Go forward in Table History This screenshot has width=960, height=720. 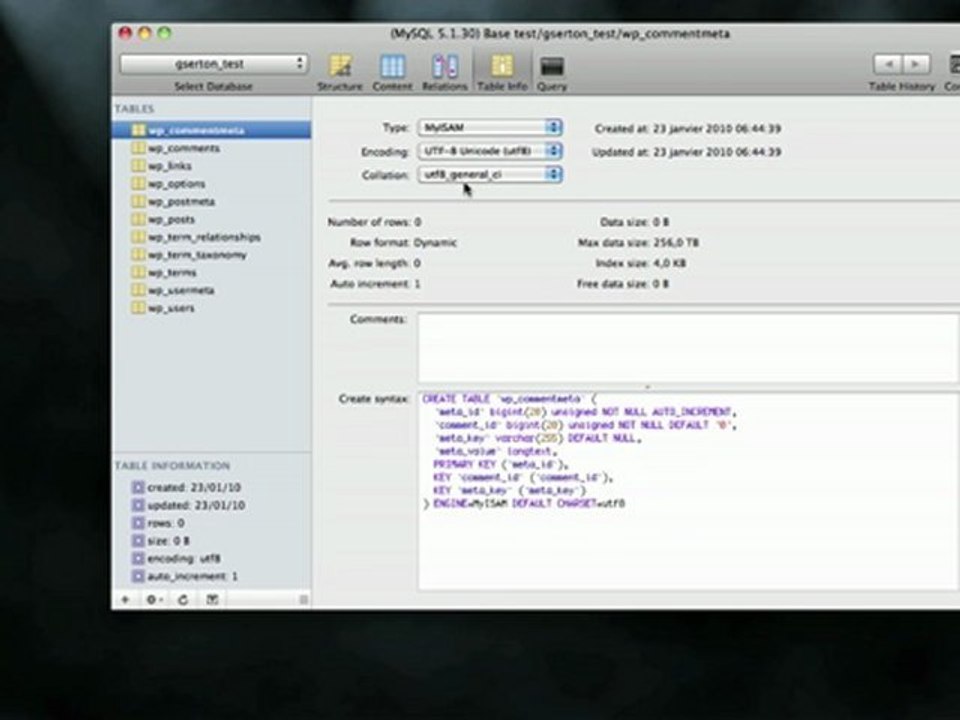pos(916,64)
